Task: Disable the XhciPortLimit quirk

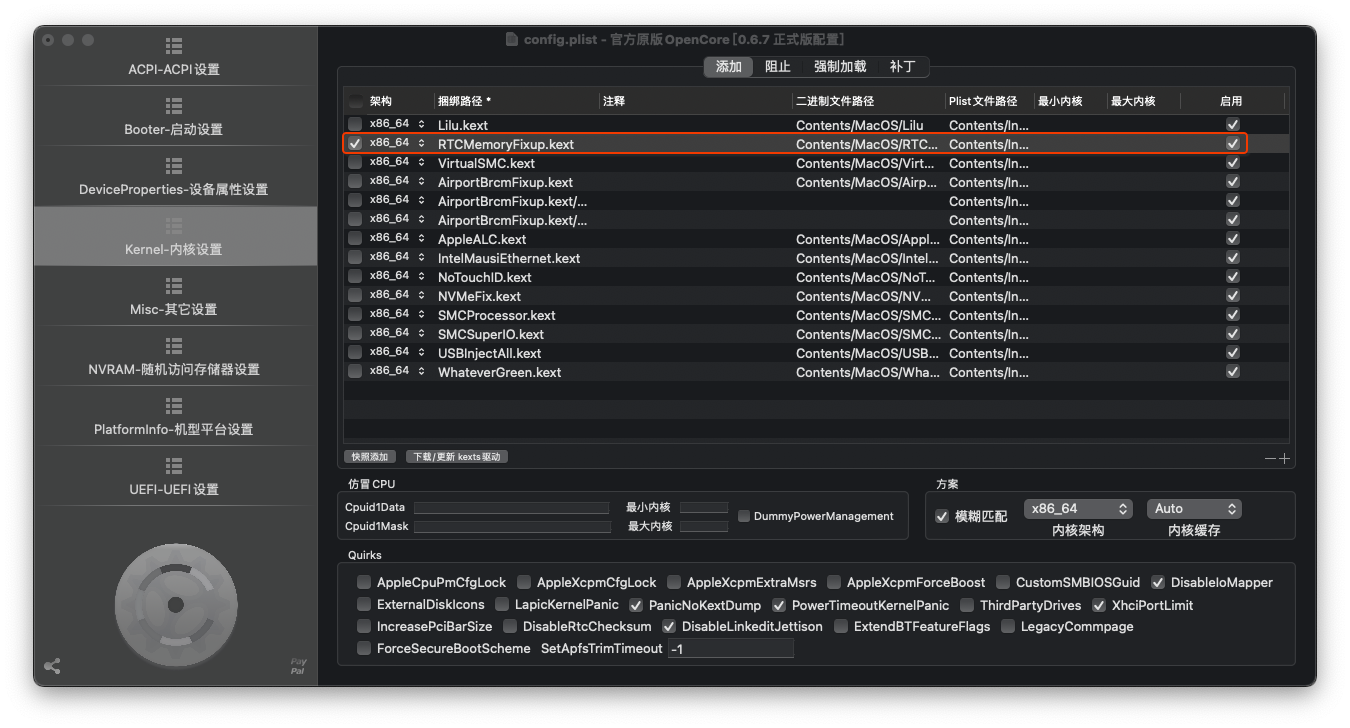Action: [1099, 605]
